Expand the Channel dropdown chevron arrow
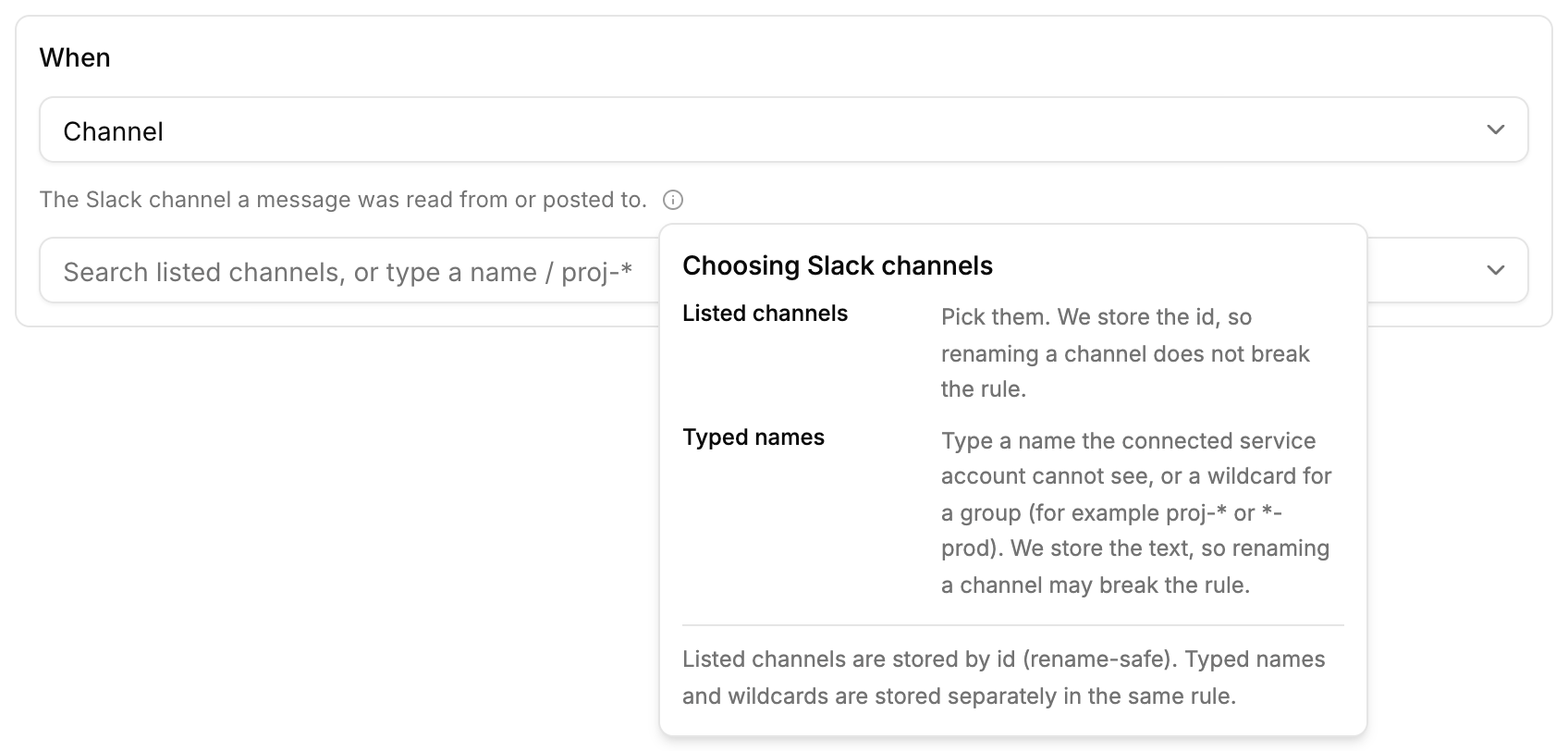 coord(1495,130)
